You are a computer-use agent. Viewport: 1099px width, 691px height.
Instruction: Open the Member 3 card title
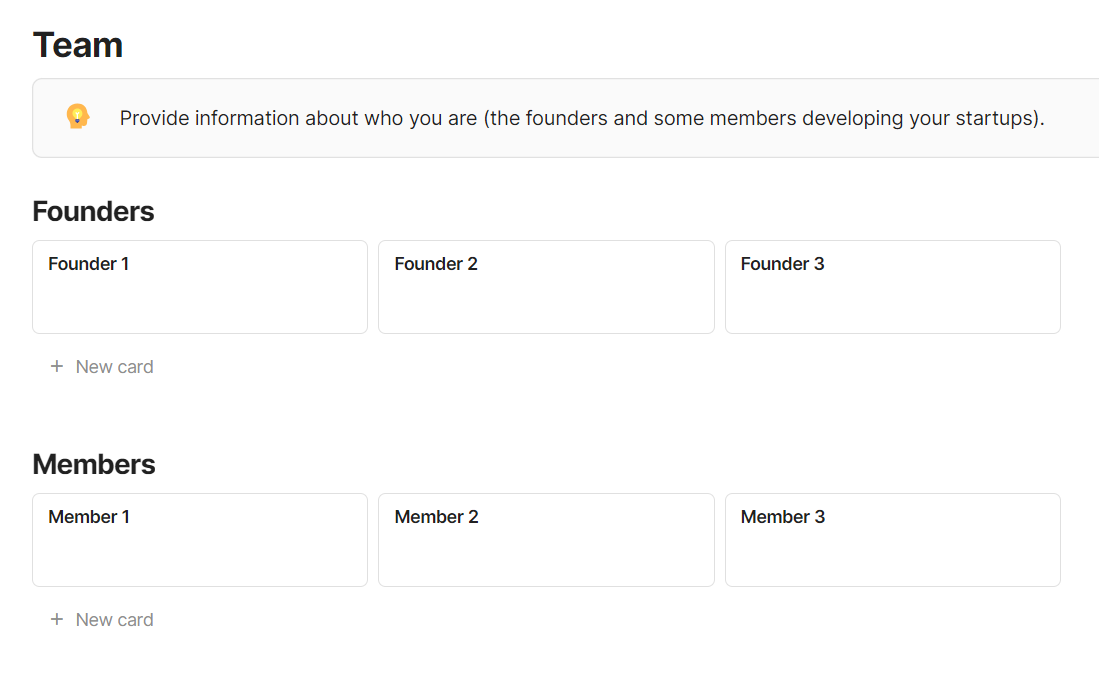click(x=782, y=517)
